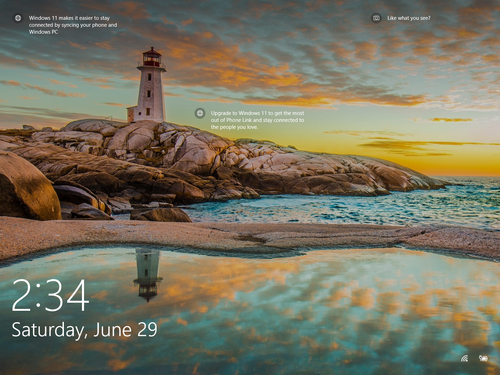Open the 'Like what you see?' feedback link
The image size is (500, 375).
click(409, 18)
